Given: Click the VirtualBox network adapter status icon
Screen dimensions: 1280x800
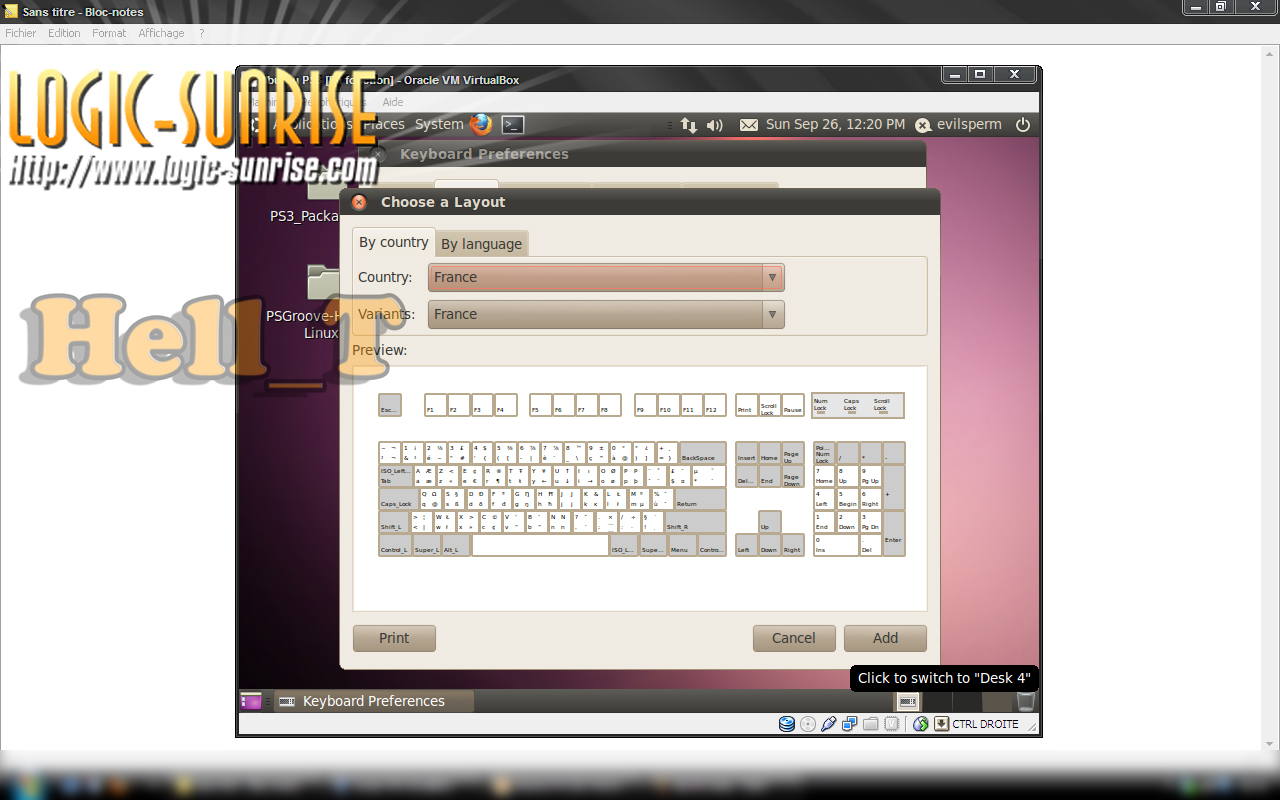Looking at the screenshot, I should point(849,724).
